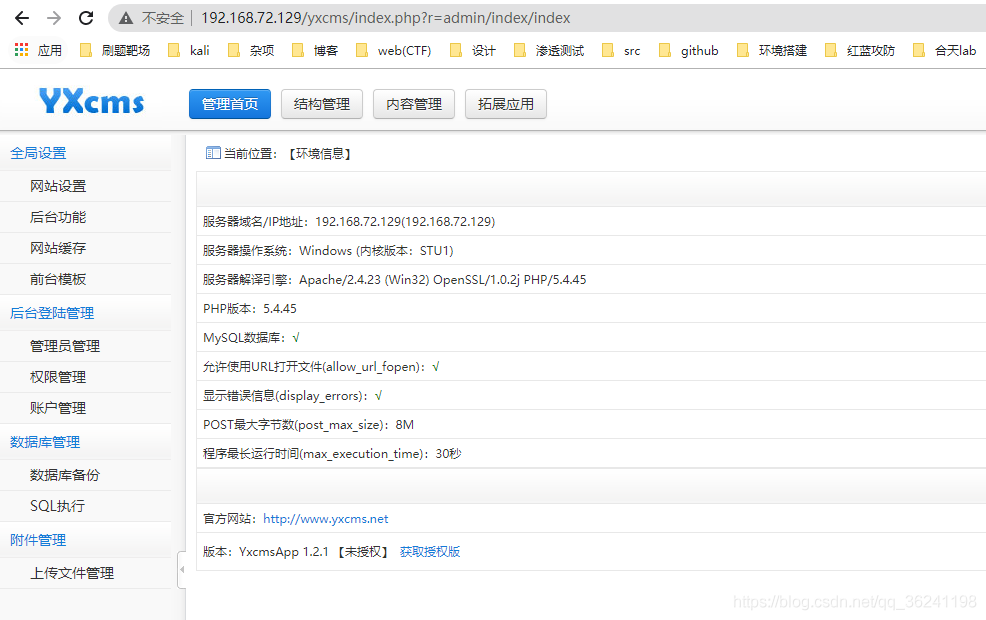Open the github bookmark folder

(689, 50)
